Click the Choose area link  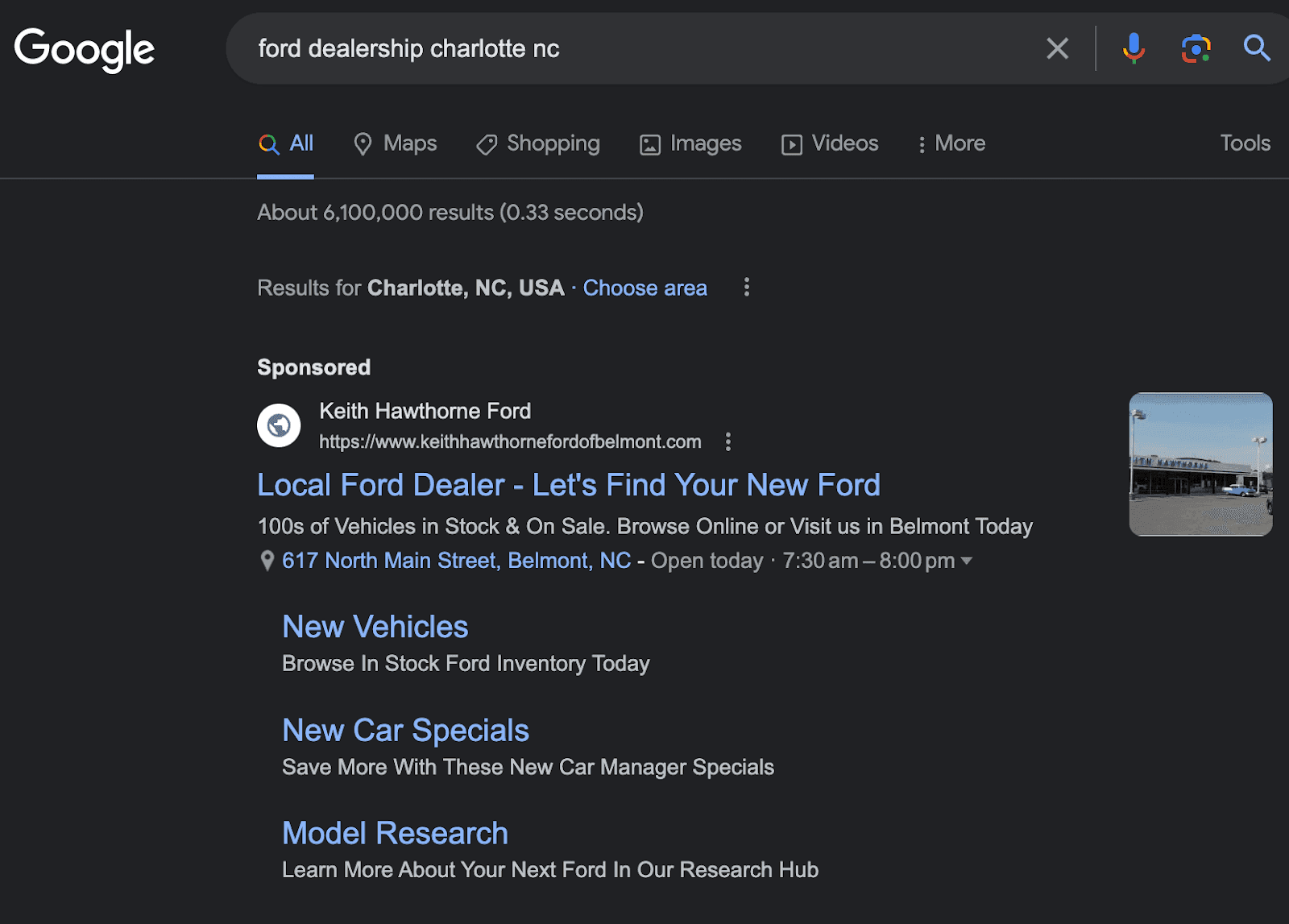click(644, 288)
